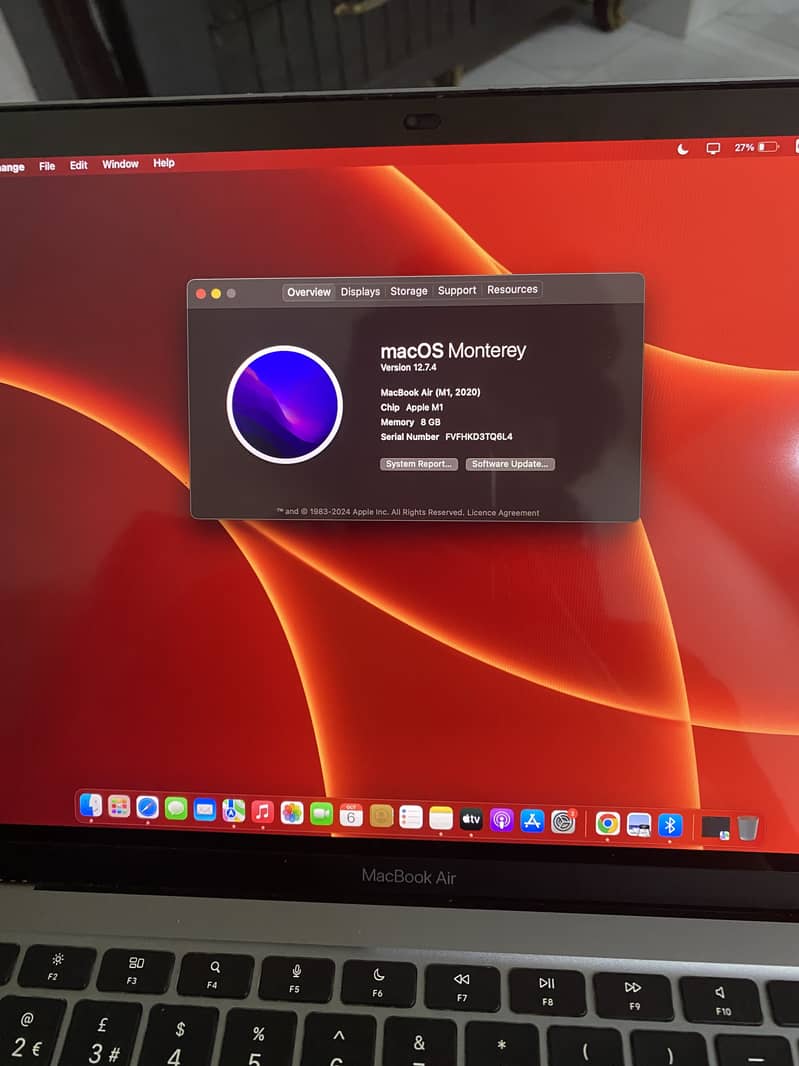Open the Window menu
The width and height of the screenshot is (799, 1066).
120,164
